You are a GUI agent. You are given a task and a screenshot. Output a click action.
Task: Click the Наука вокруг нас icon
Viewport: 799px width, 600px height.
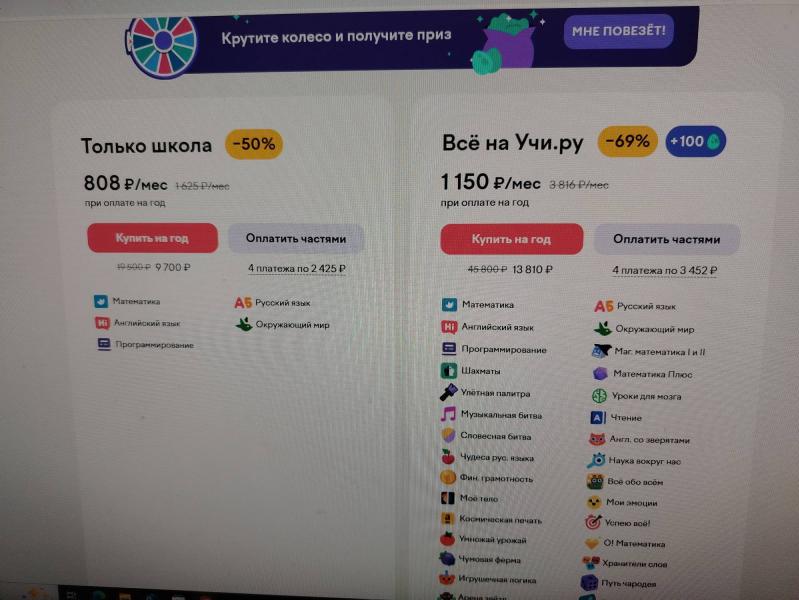tap(596, 460)
